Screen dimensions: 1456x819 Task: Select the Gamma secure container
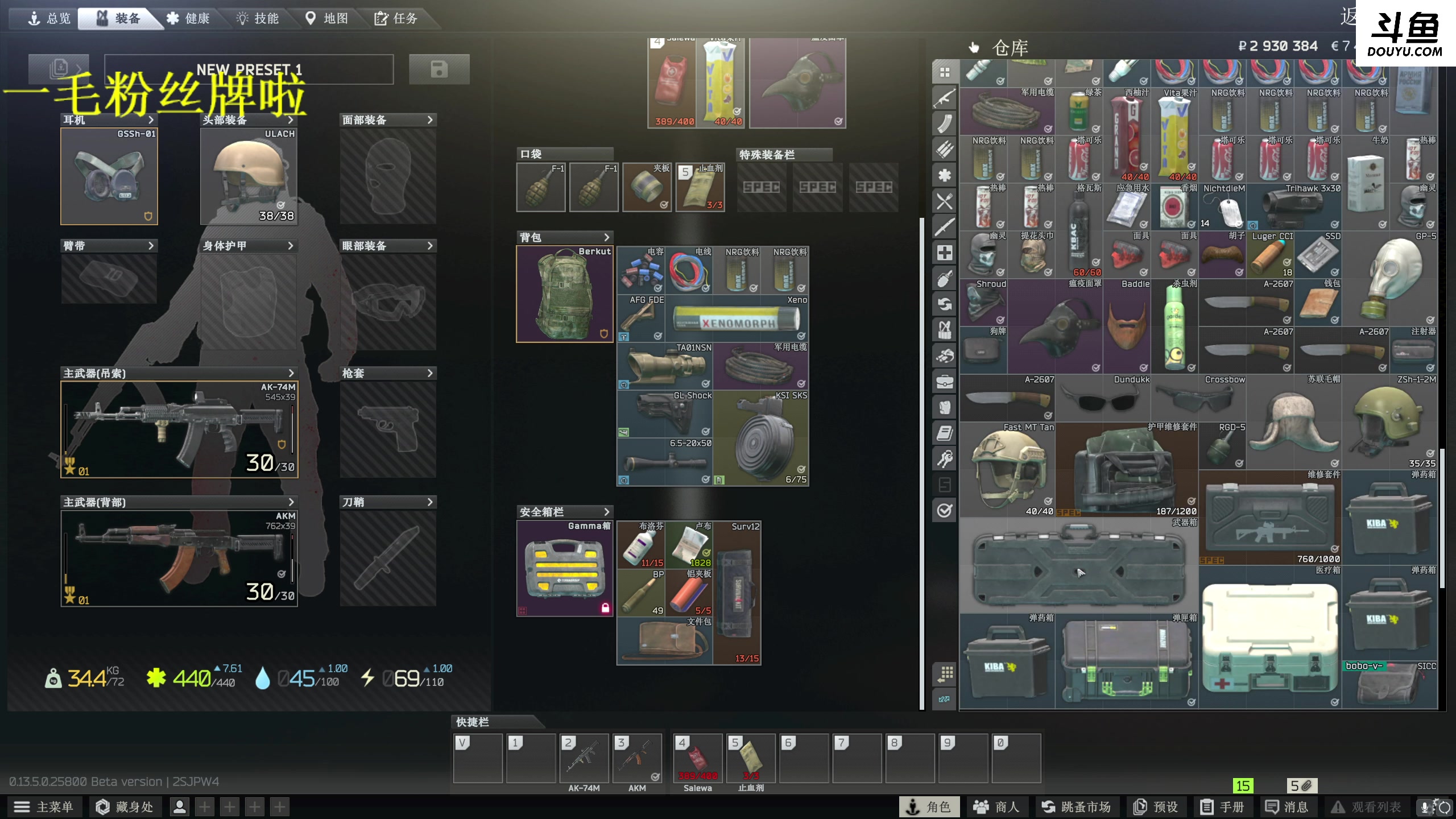(564, 569)
